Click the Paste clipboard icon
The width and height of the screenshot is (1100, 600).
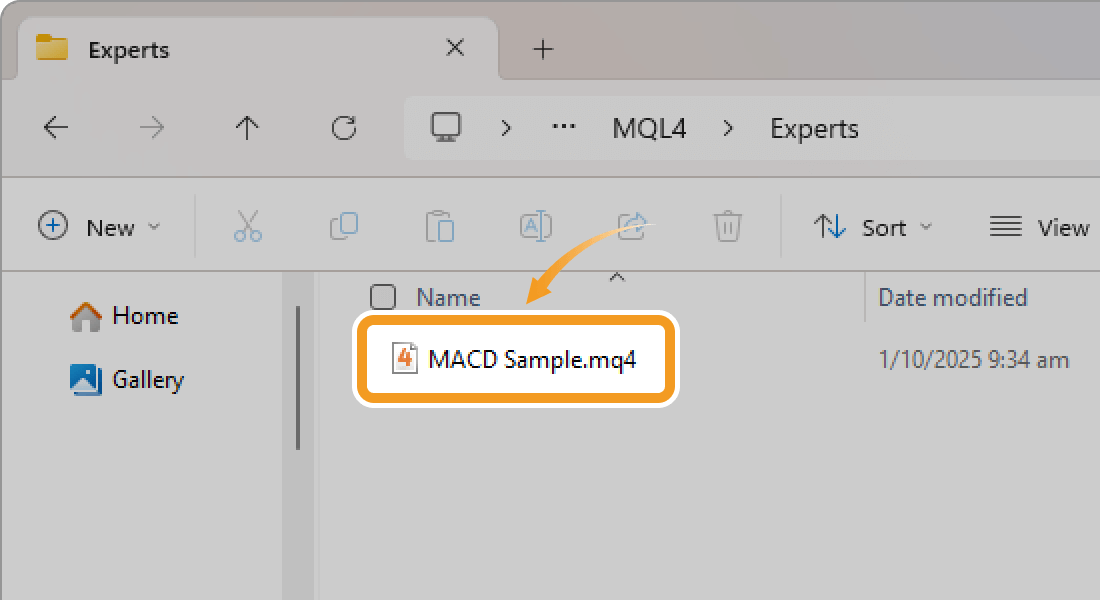(440, 227)
